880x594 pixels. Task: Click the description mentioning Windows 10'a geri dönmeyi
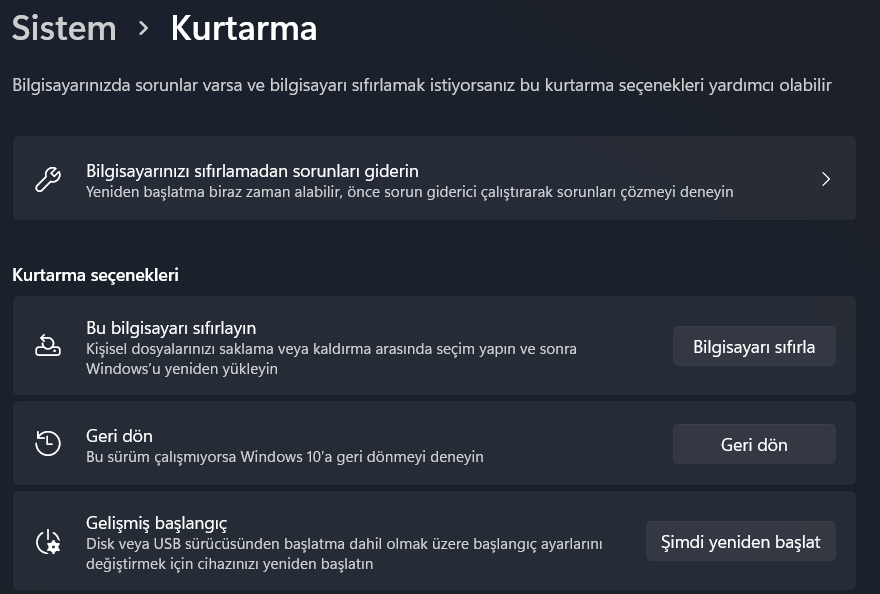285,457
